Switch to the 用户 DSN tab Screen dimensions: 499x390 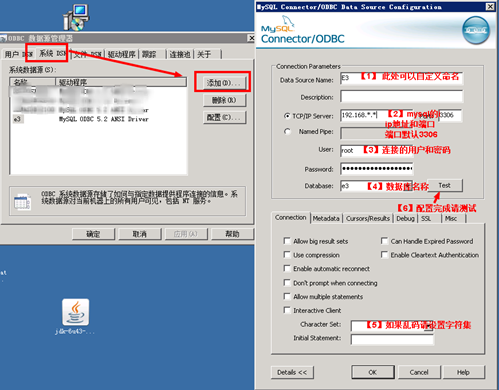[x=18, y=54]
